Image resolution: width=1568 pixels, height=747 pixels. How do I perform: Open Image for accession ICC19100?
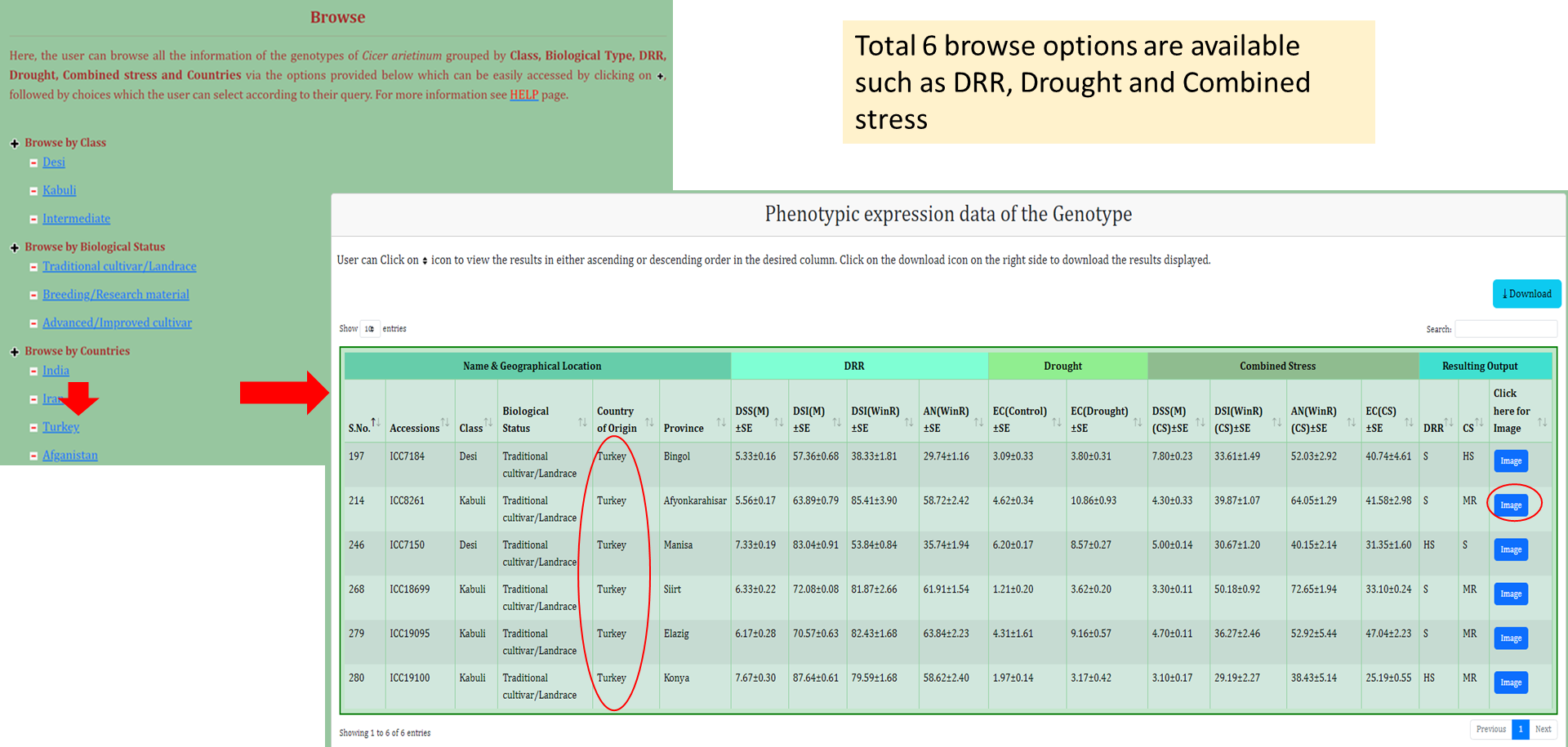[x=1510, y=683]
